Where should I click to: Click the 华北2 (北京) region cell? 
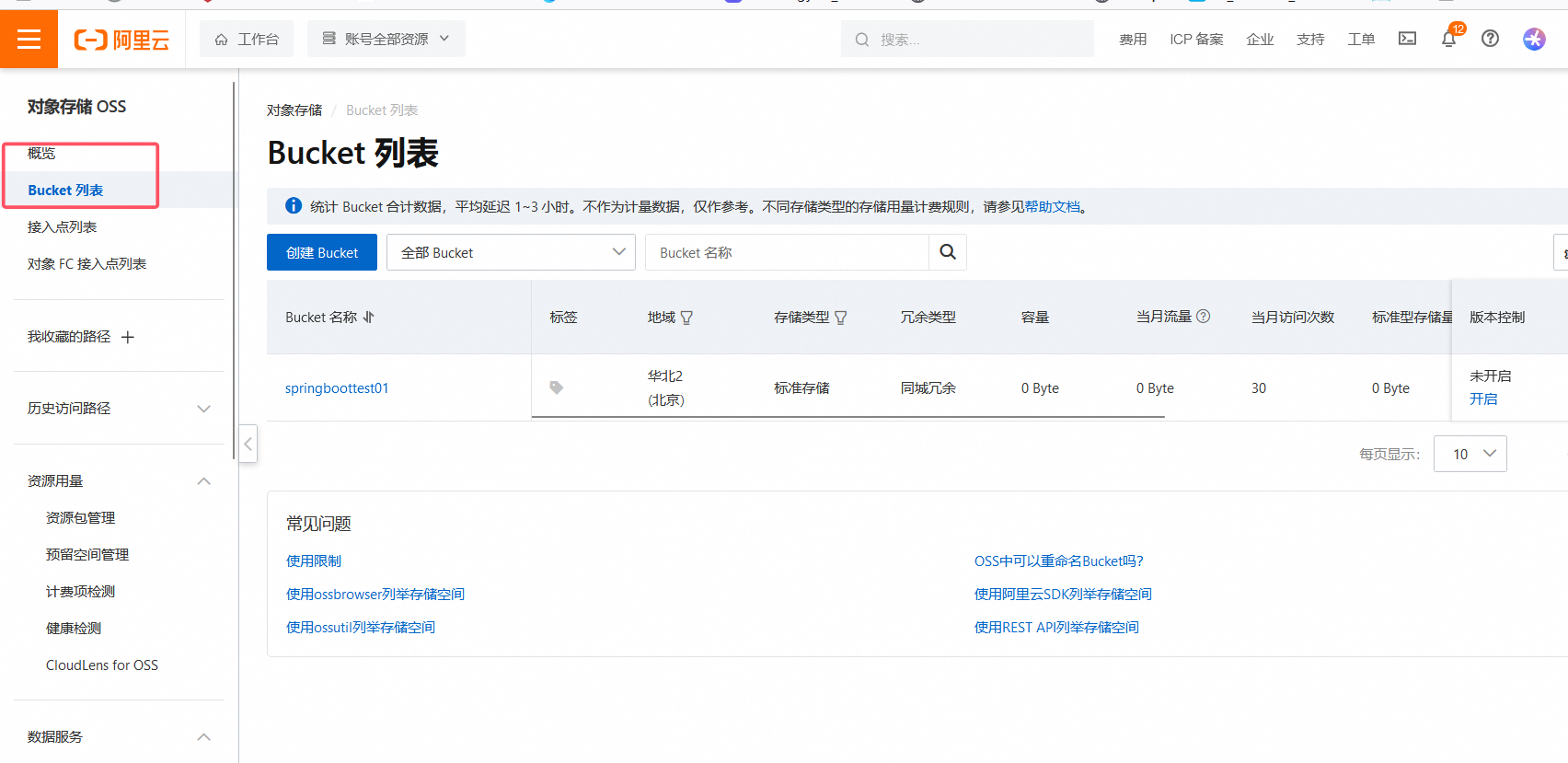click(665, 387)
